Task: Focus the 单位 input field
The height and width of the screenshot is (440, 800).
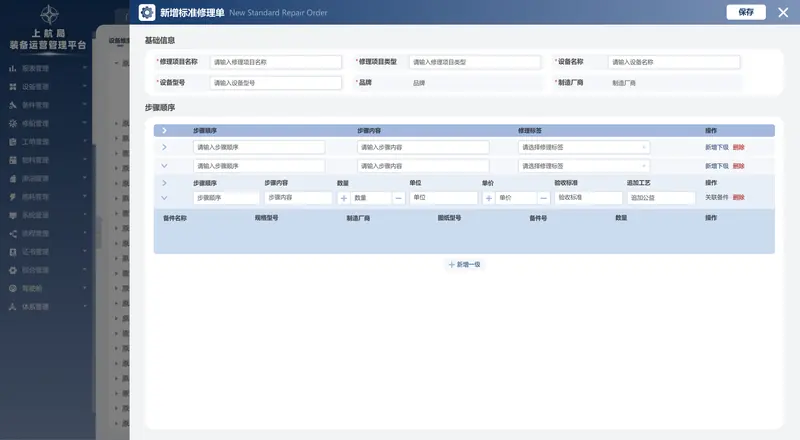Action: [x=443, y=198]
